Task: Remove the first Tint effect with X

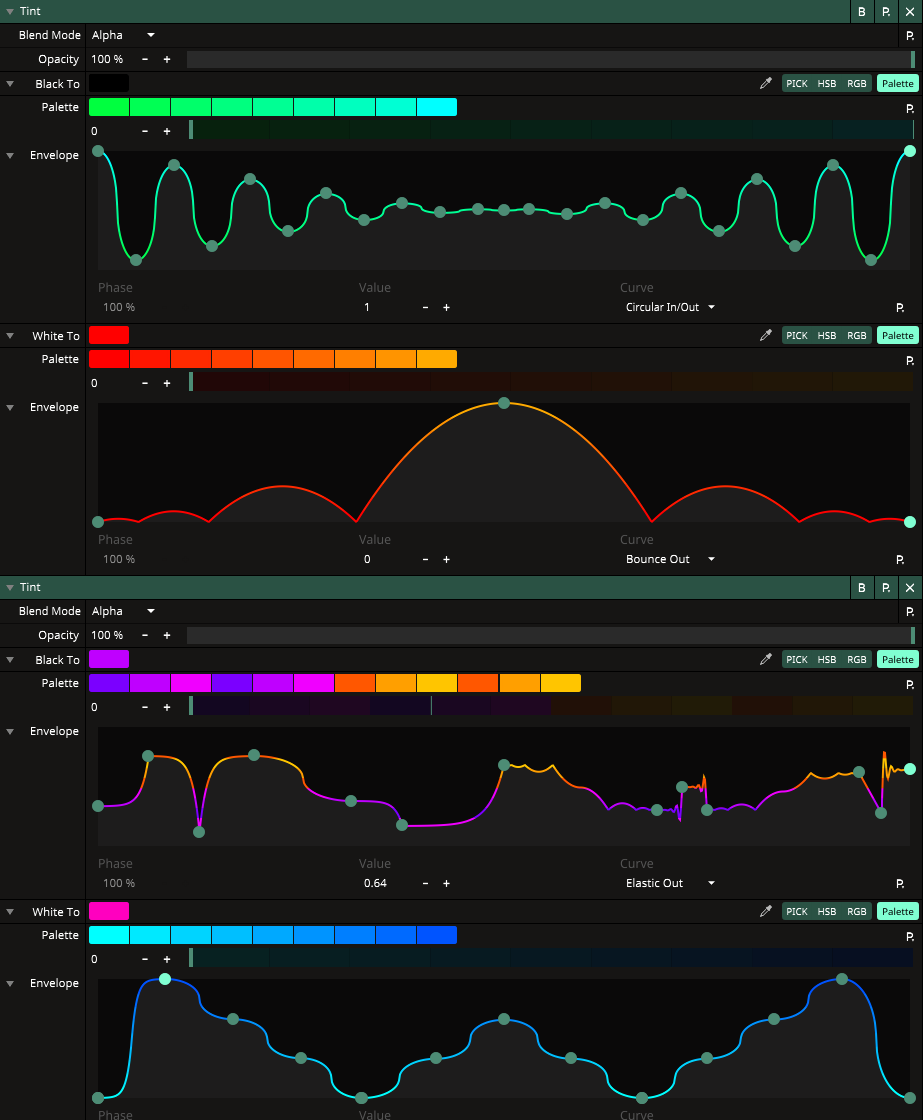Action: click(x=909, y=12)
